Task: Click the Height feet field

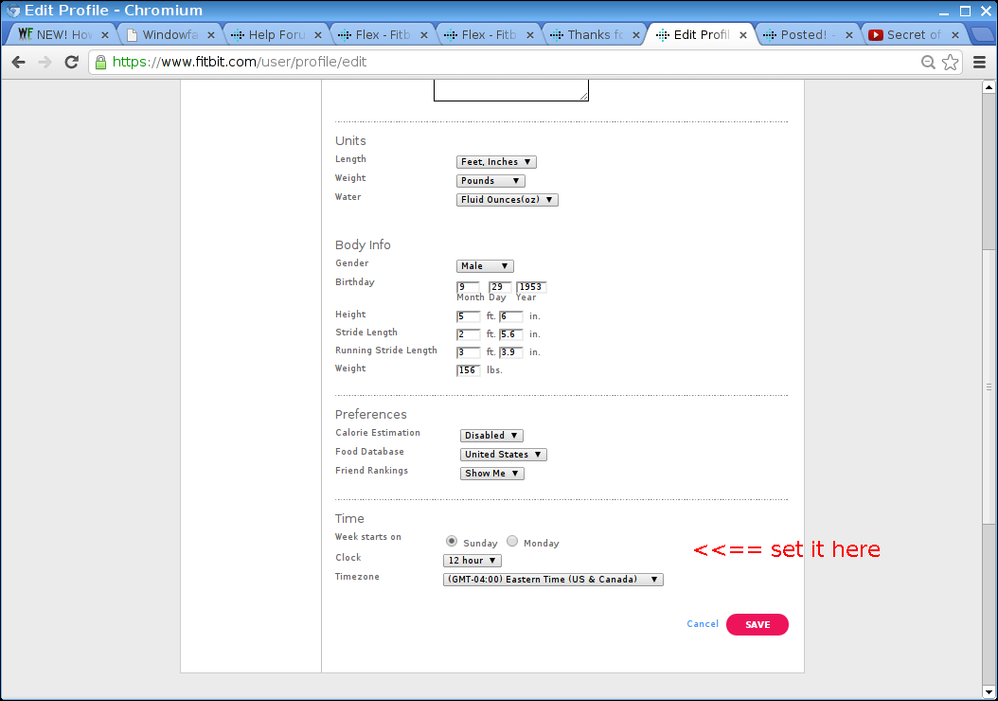Action: pyautogui.click(x=468, y=316)
